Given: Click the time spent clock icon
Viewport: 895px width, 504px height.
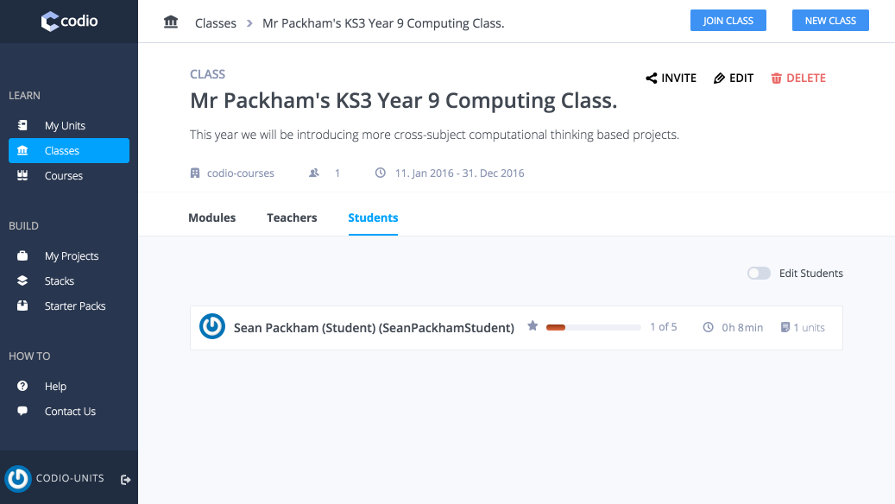Looking at the screenshot, I should click(708, 327).
